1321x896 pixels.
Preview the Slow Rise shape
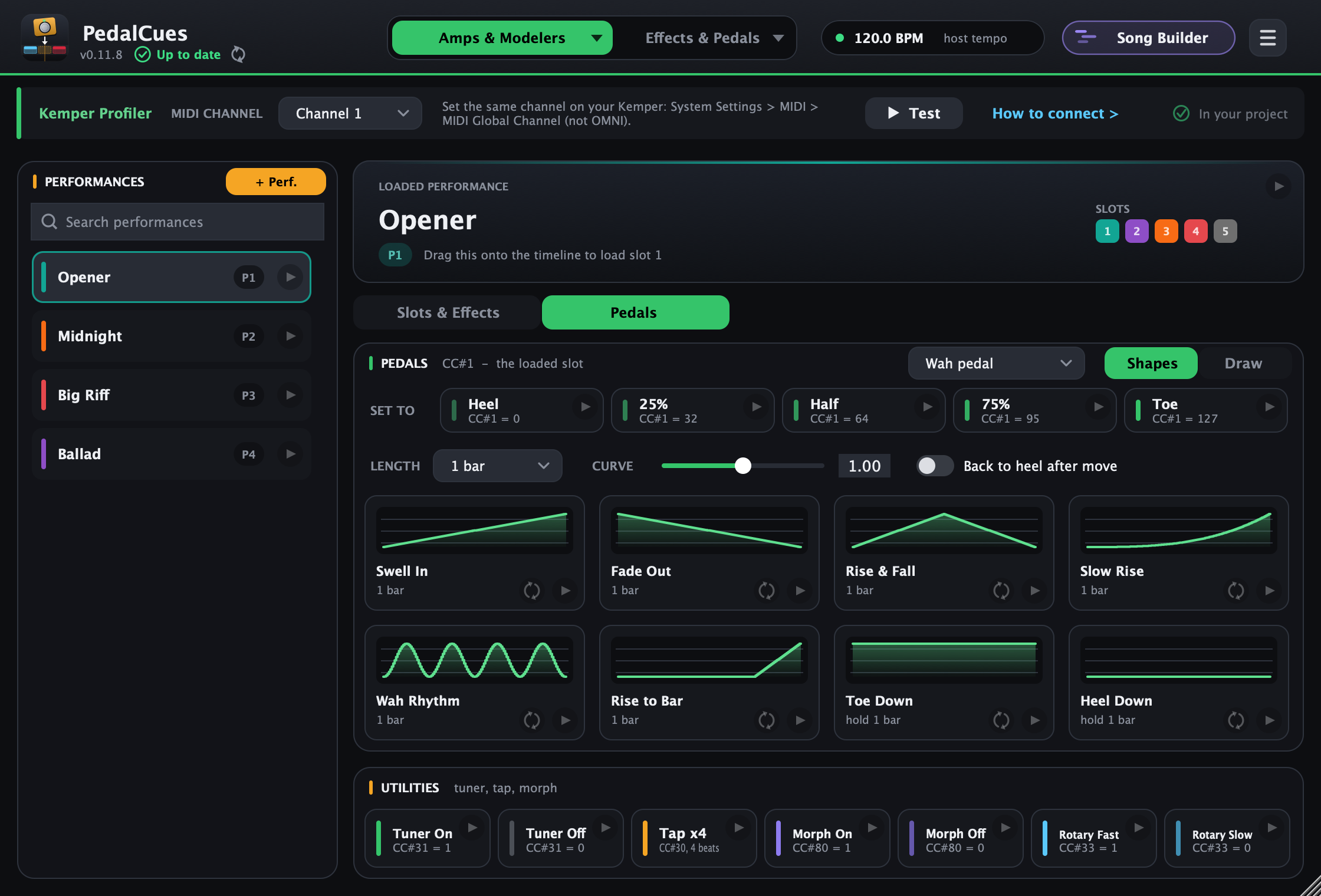[1270, 590]
